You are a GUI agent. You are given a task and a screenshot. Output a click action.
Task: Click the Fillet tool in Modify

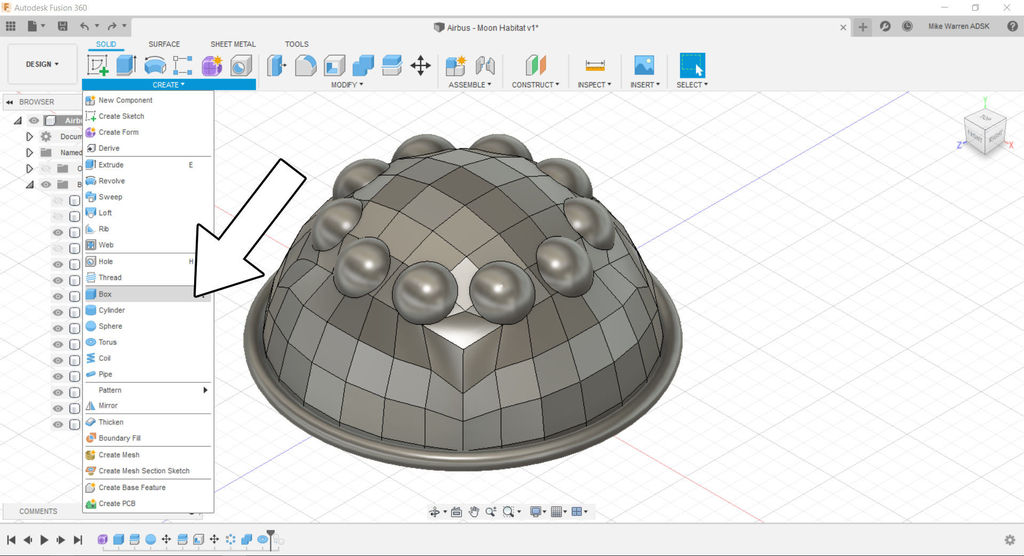pos(305,66)
